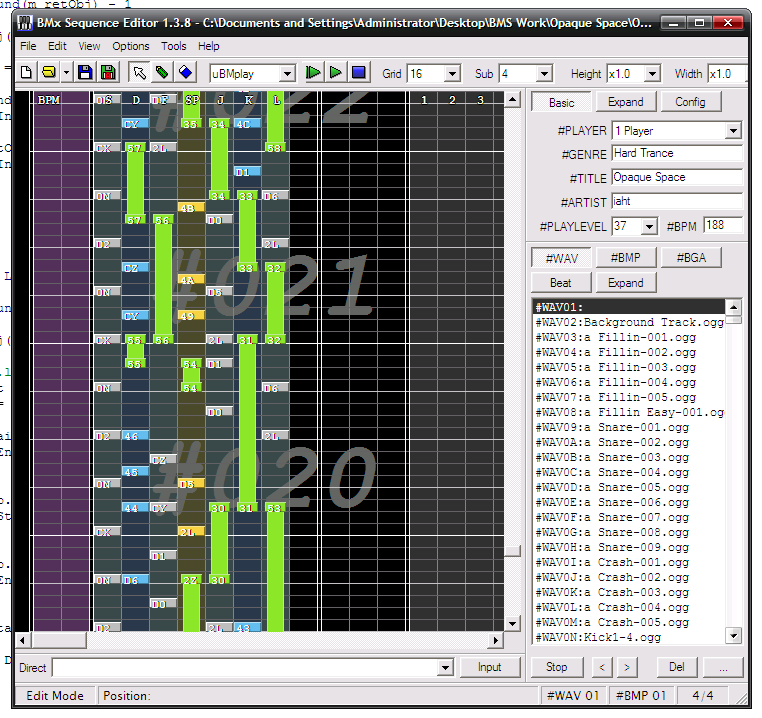The width and height of the screenshot is (762, 718).
Task: Open the Tools menu
Action: pos(173,46)
